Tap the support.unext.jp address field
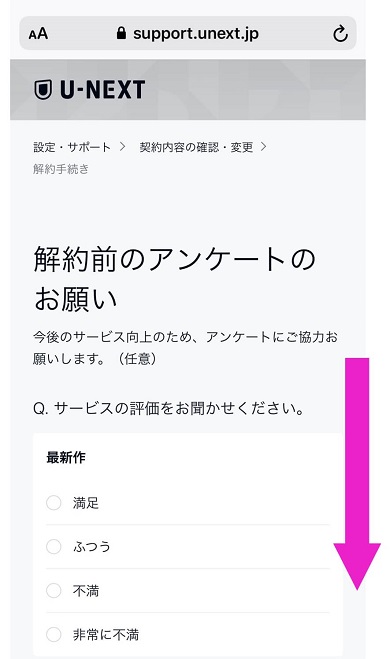This screenshot has height=659, width=390. tap(188, 33)
